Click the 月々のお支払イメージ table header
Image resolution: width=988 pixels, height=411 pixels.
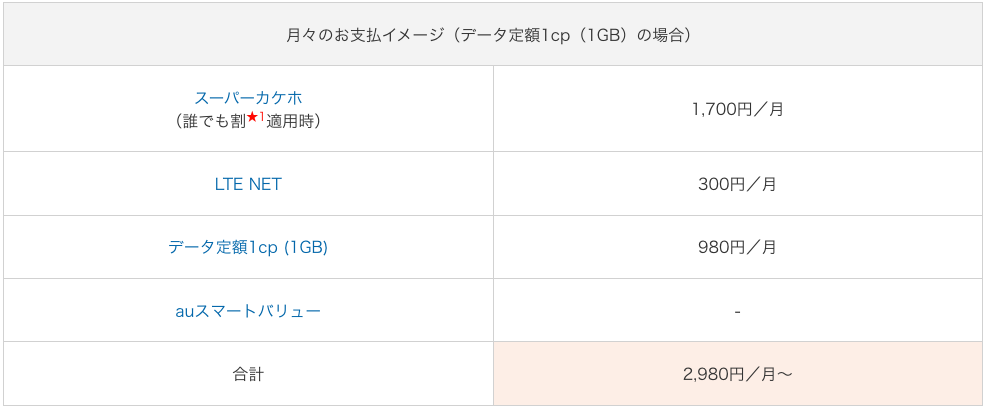[x=493, y=35]
